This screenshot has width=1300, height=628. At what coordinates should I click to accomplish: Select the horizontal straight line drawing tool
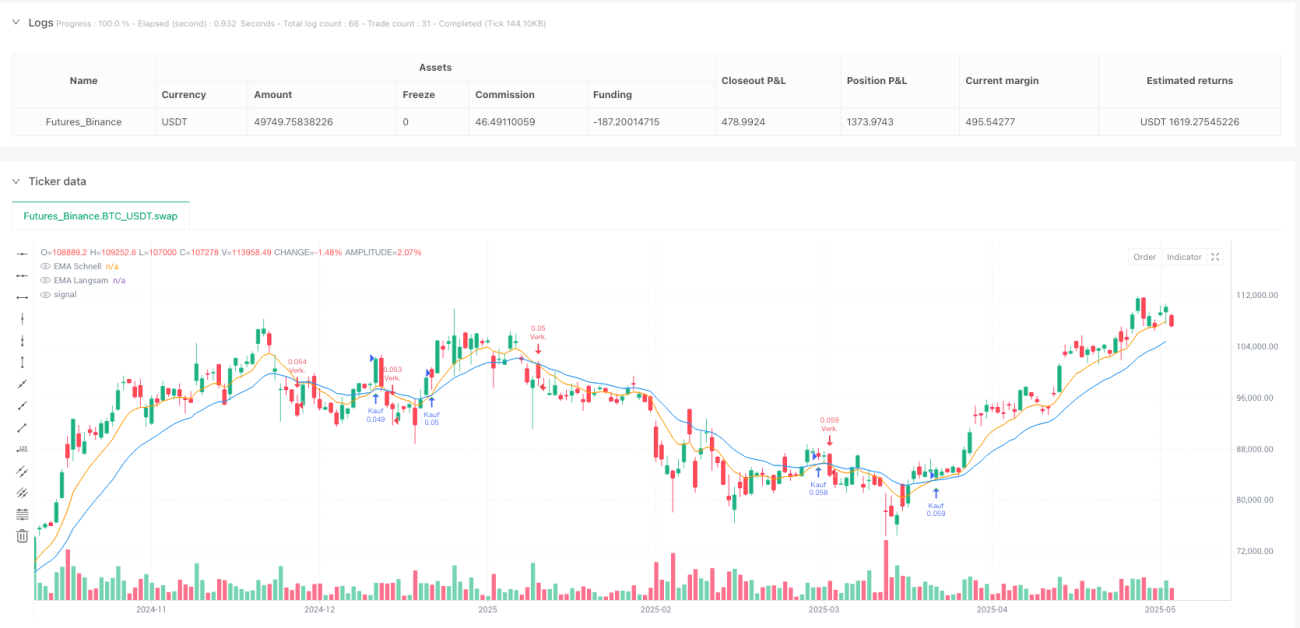tap(23, 254)
